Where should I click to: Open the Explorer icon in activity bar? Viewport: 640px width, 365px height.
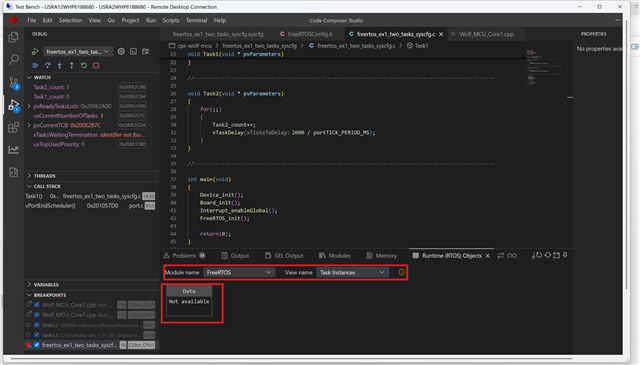click(13, 38)
